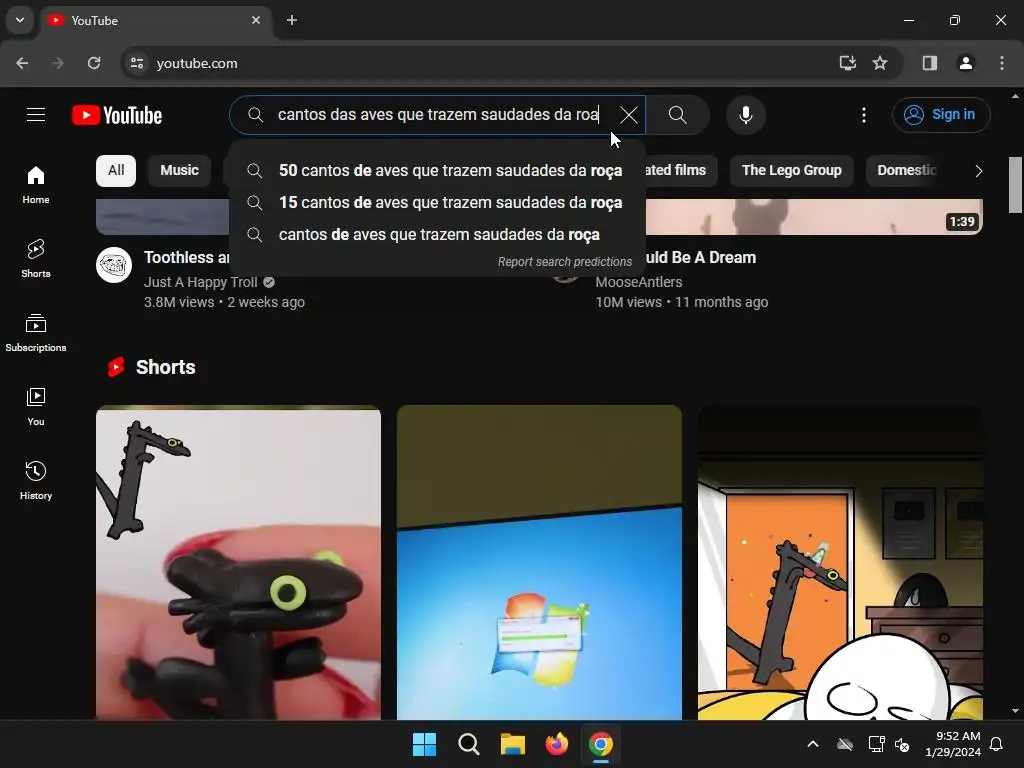This screenshot has width=1024, height=768.
Task: Select the Domestic filter chip
Action: [x=906, y=170]
